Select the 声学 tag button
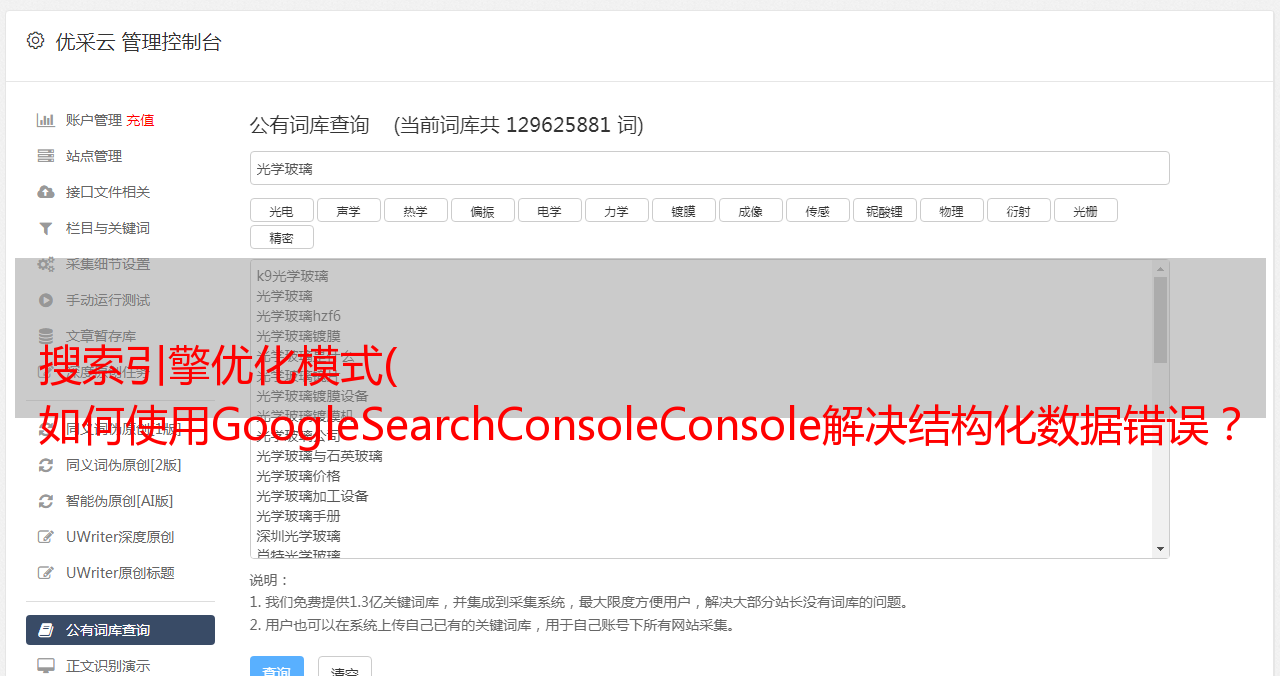 coord(348,210)
